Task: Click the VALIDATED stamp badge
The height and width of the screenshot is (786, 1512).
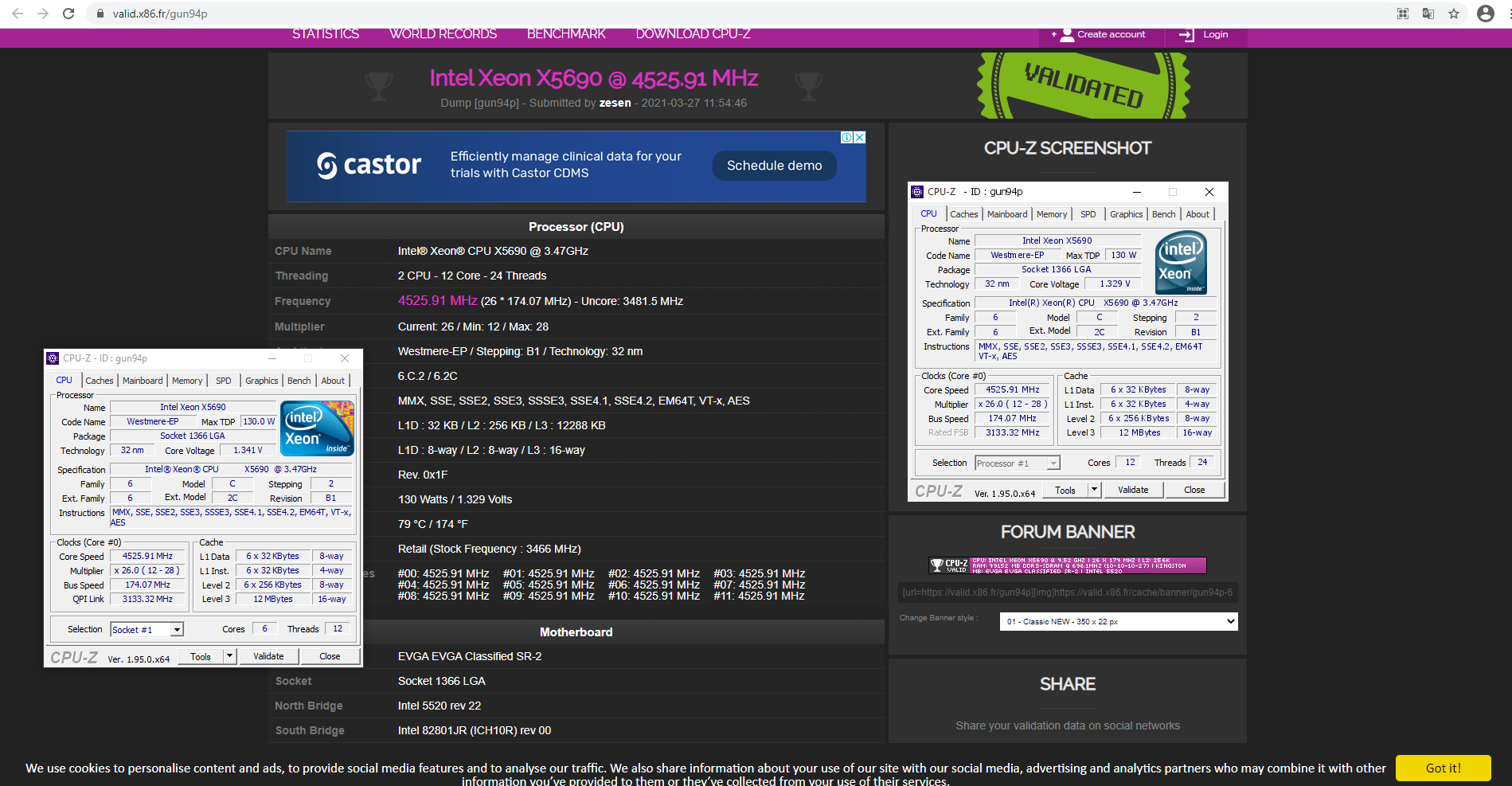Action: pyautogui.click(x=1084, y=86)
